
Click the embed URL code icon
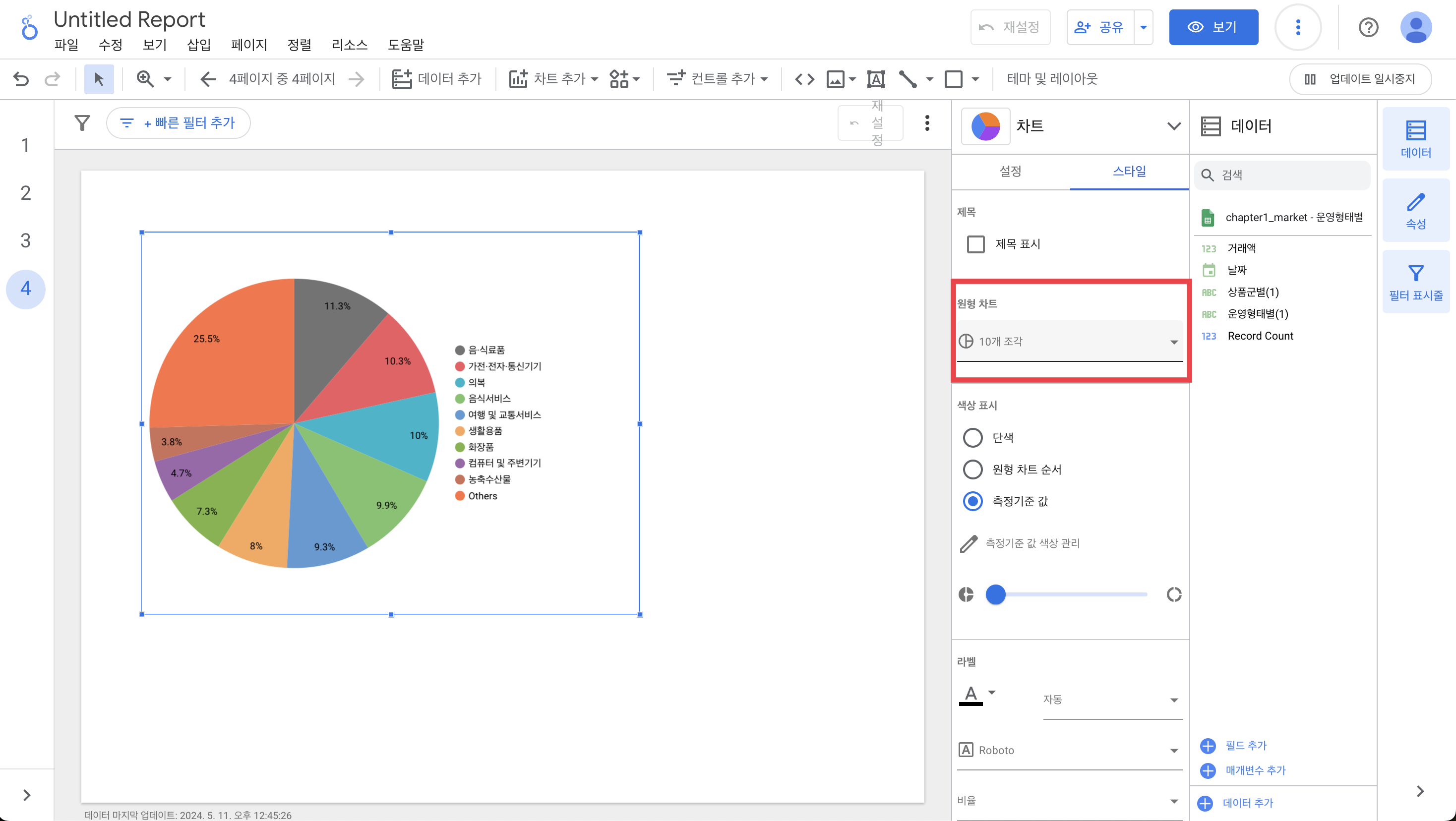coord(804,78)
